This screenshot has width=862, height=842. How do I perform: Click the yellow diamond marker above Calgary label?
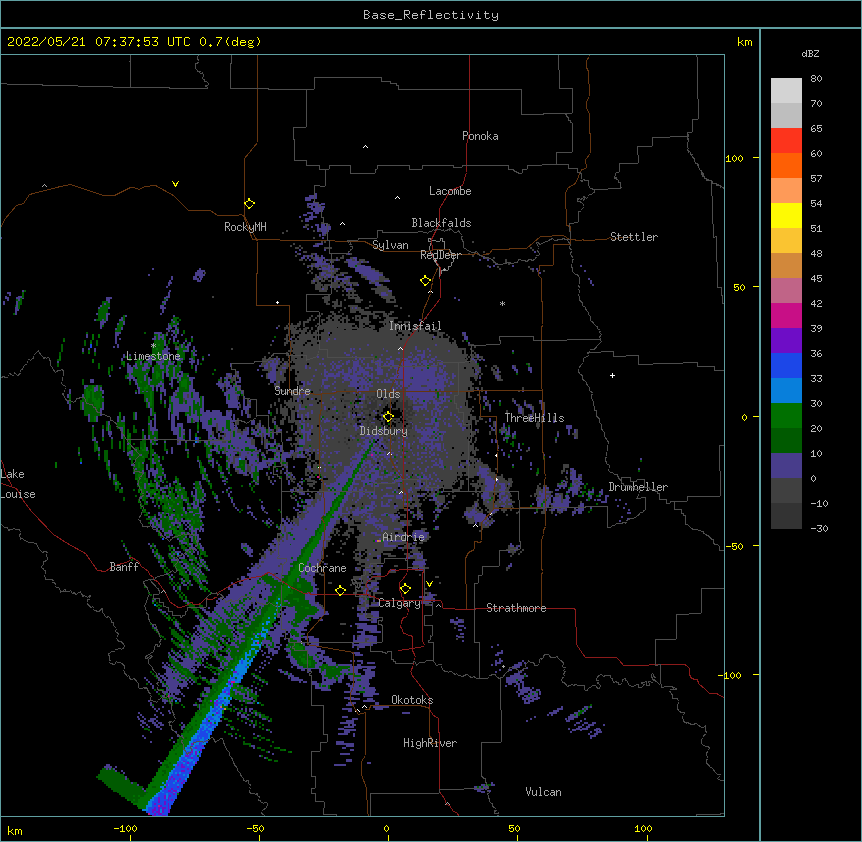[405, 589]
